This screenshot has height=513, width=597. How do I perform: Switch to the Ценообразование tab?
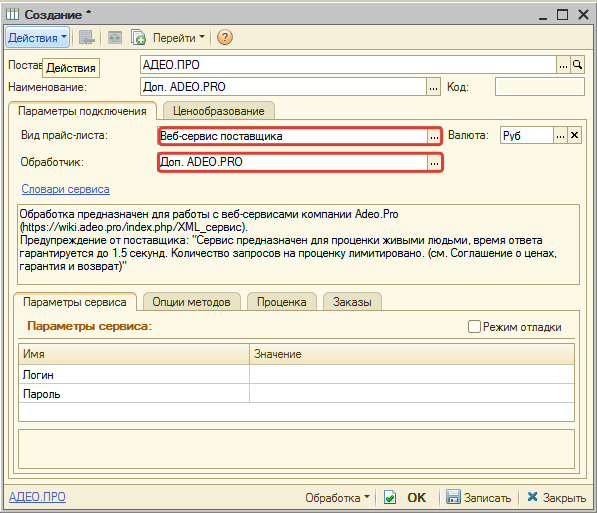coord(219,111)
